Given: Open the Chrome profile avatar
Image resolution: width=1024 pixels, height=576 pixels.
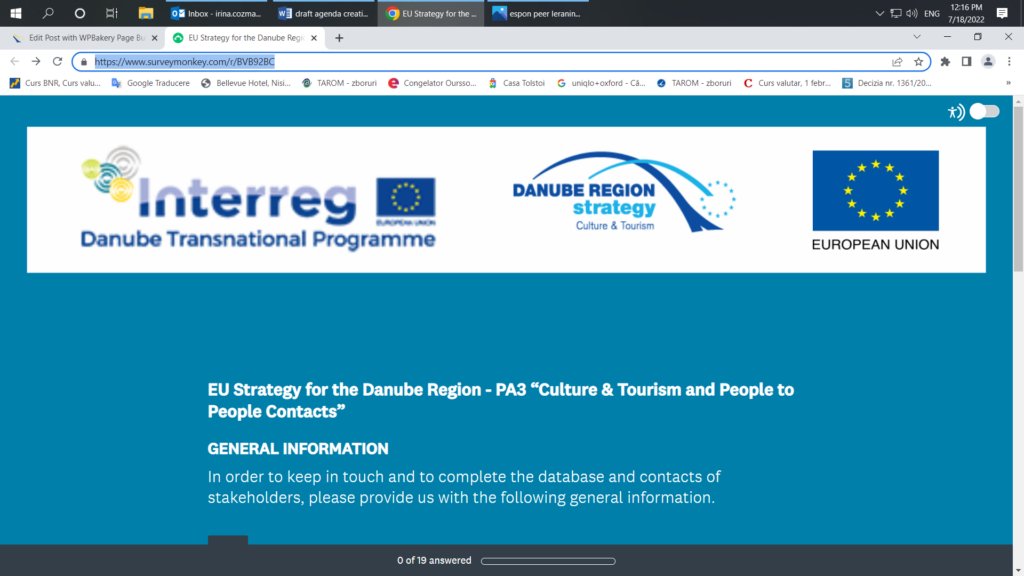Looking at the screenshot, I should [x=988, y=61].
